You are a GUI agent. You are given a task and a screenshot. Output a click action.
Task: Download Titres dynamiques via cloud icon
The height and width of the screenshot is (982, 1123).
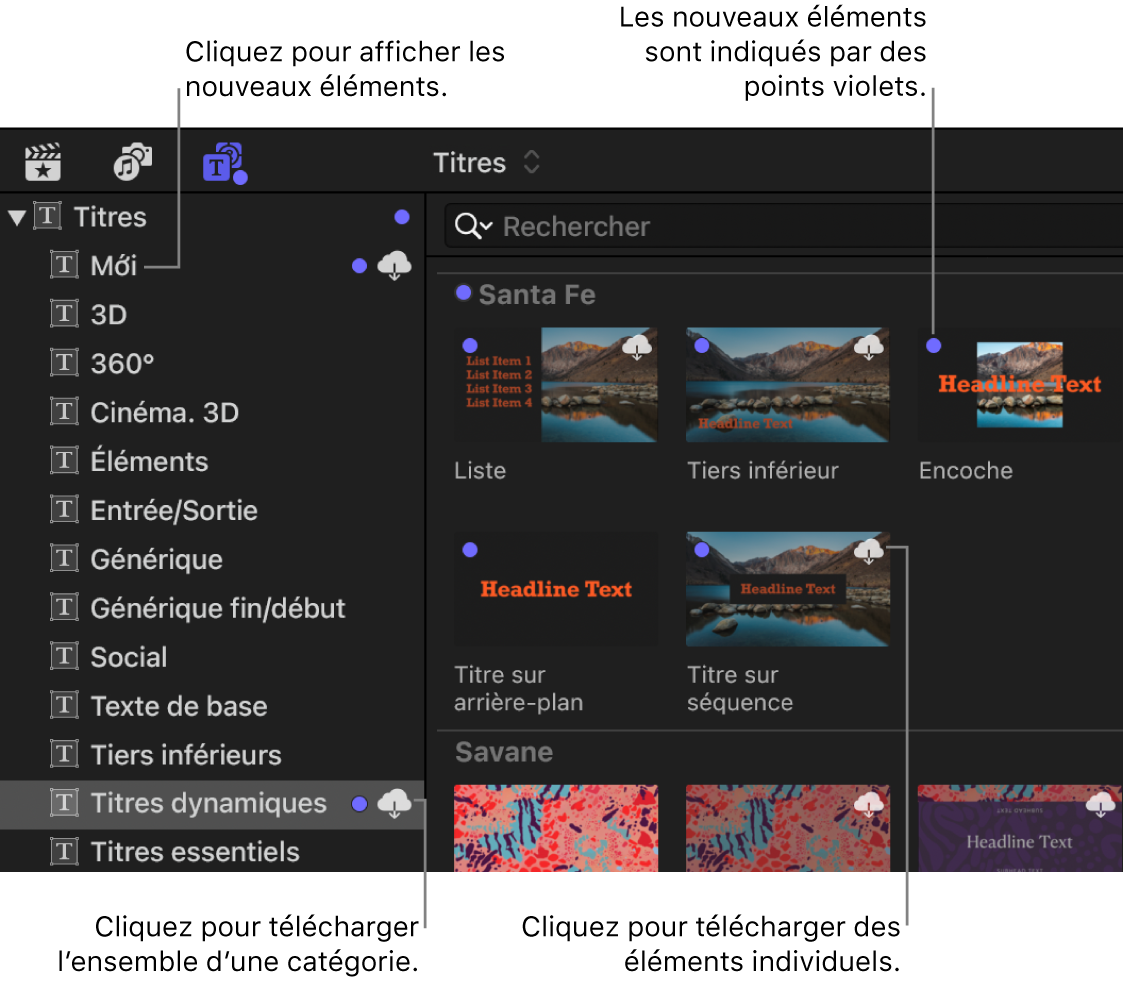[394, 803]
